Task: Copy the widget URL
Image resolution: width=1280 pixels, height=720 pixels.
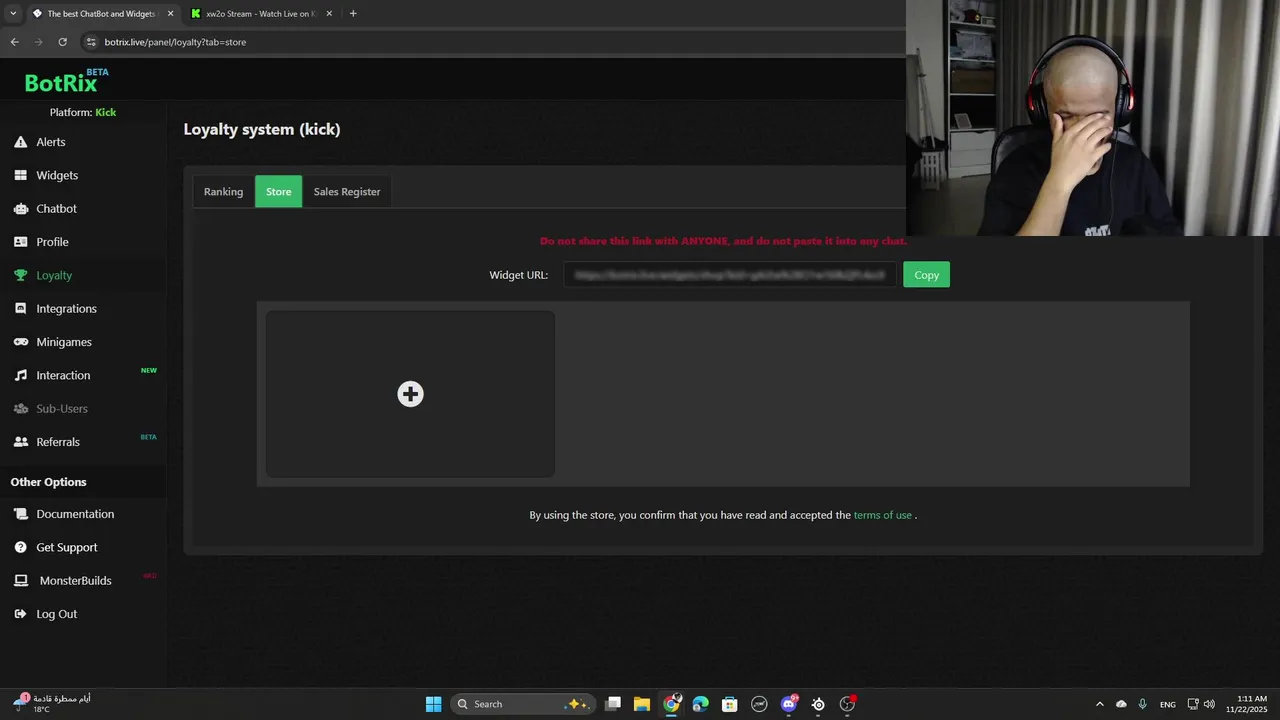Action: (x=926, y=275)
